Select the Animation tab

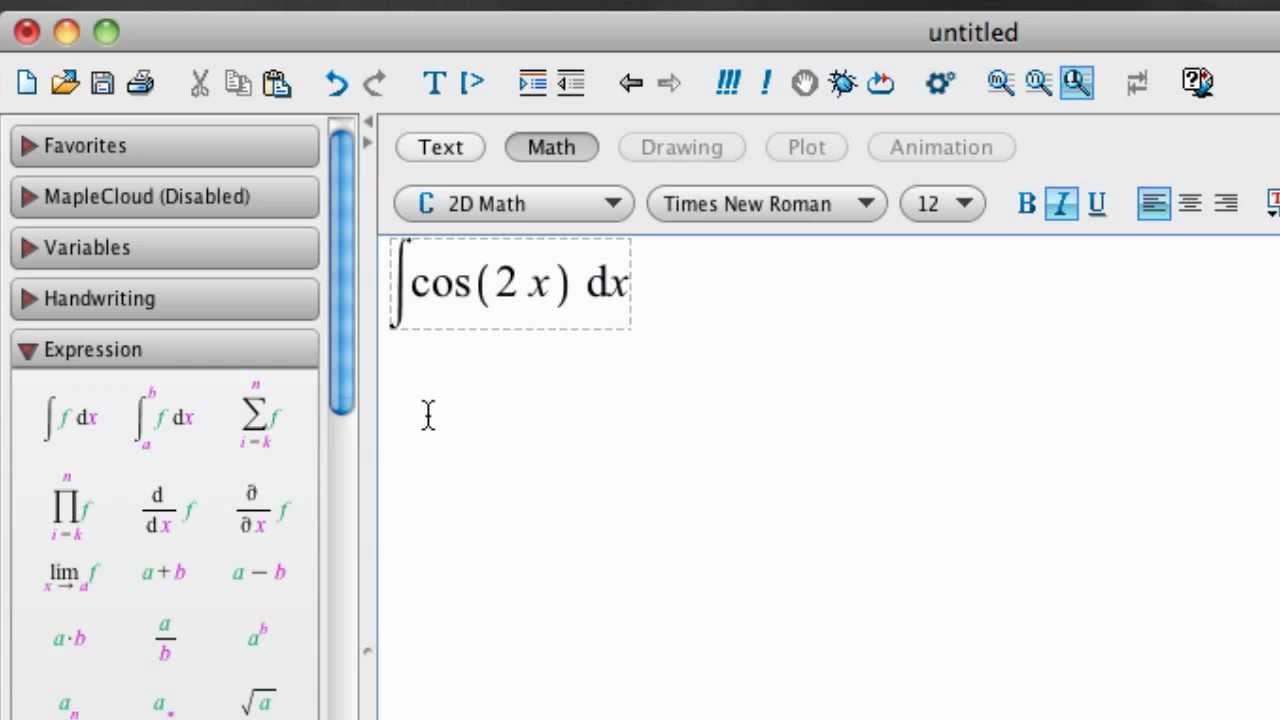[x=941, y=147]
